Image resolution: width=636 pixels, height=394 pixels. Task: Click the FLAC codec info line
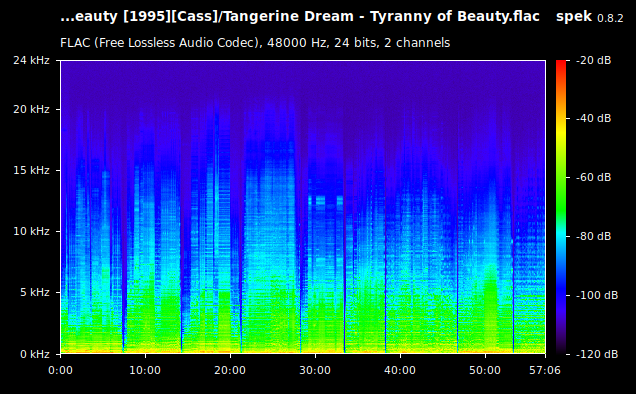(255, 43)
